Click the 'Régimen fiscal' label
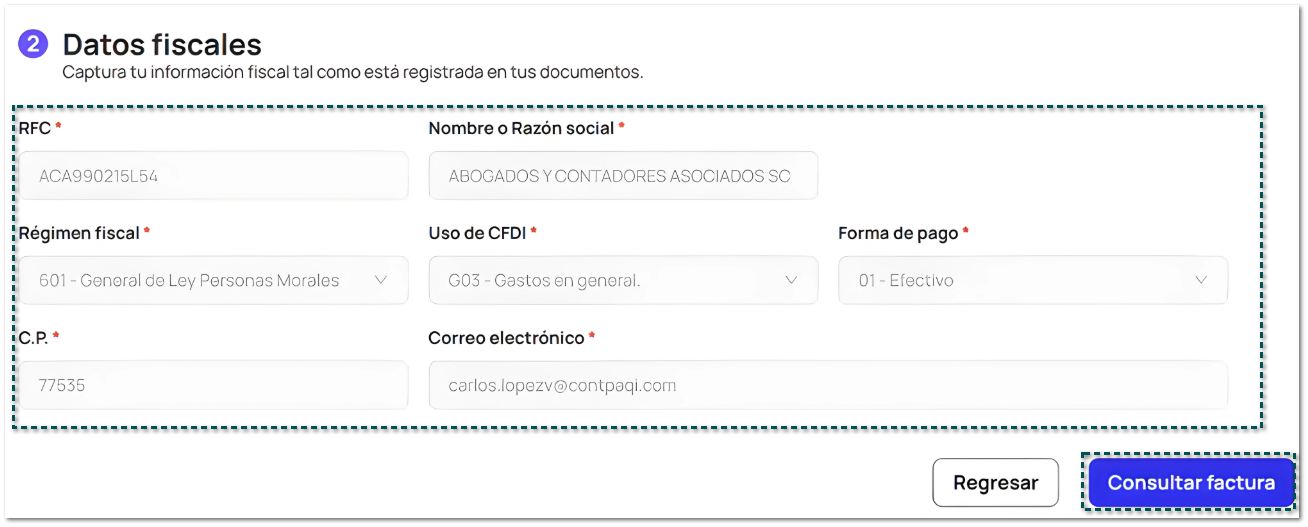 [79, 232]
